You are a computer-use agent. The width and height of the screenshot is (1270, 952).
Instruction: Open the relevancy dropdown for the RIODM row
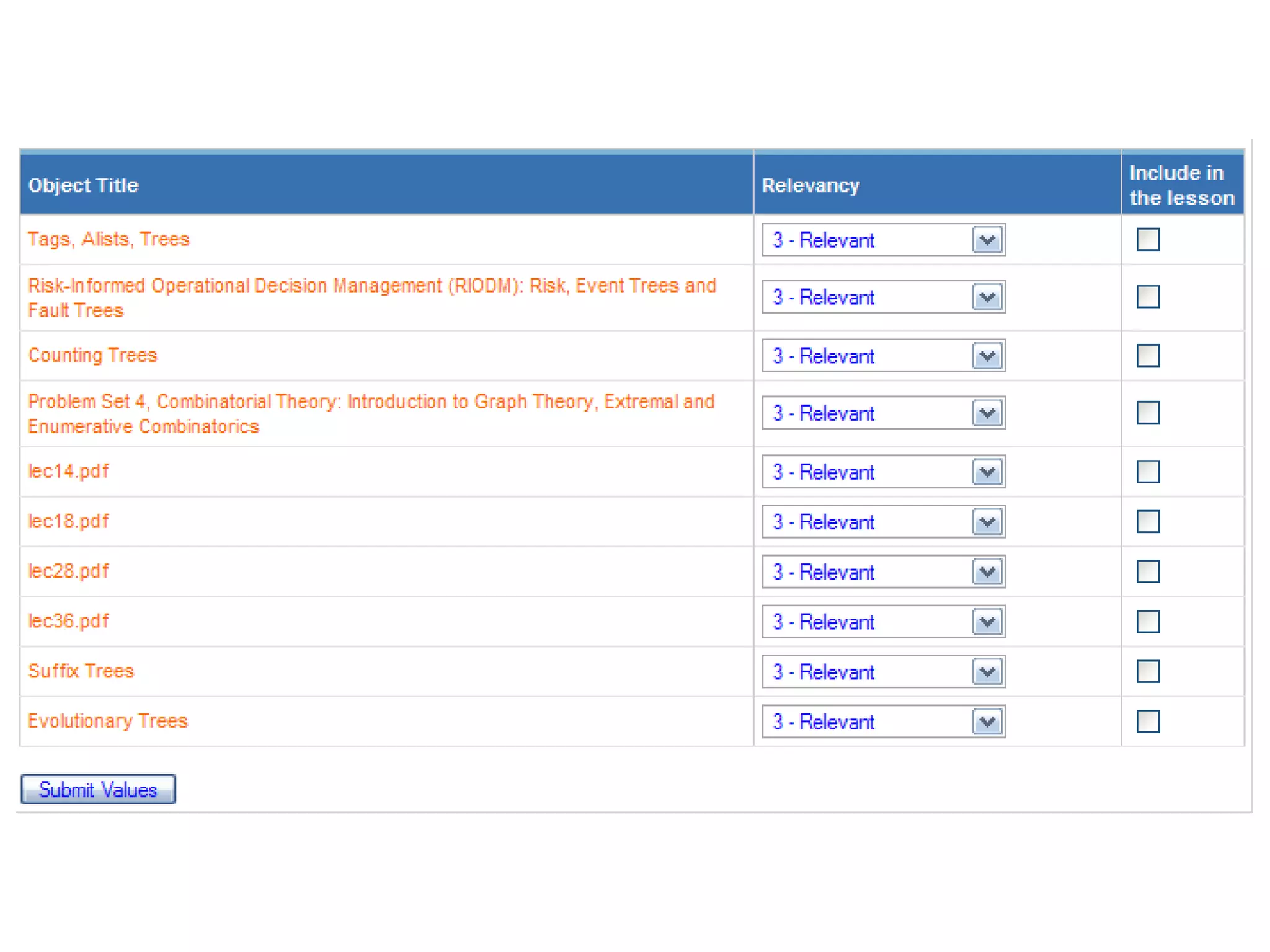tap(987, 298)
